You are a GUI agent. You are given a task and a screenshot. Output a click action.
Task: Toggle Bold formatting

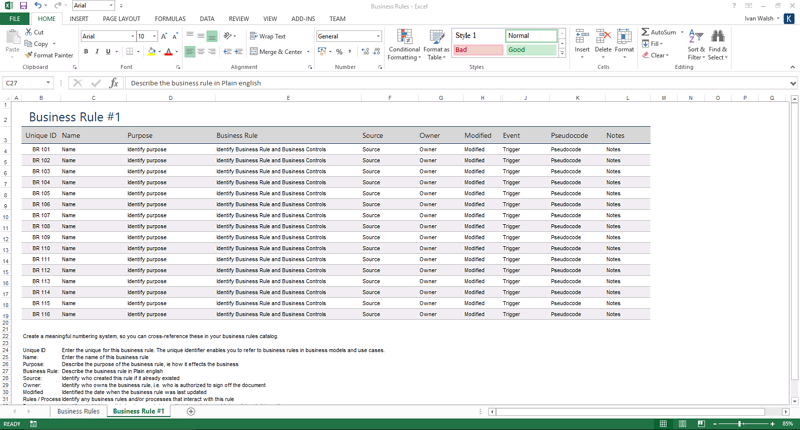tap(86, 52)
